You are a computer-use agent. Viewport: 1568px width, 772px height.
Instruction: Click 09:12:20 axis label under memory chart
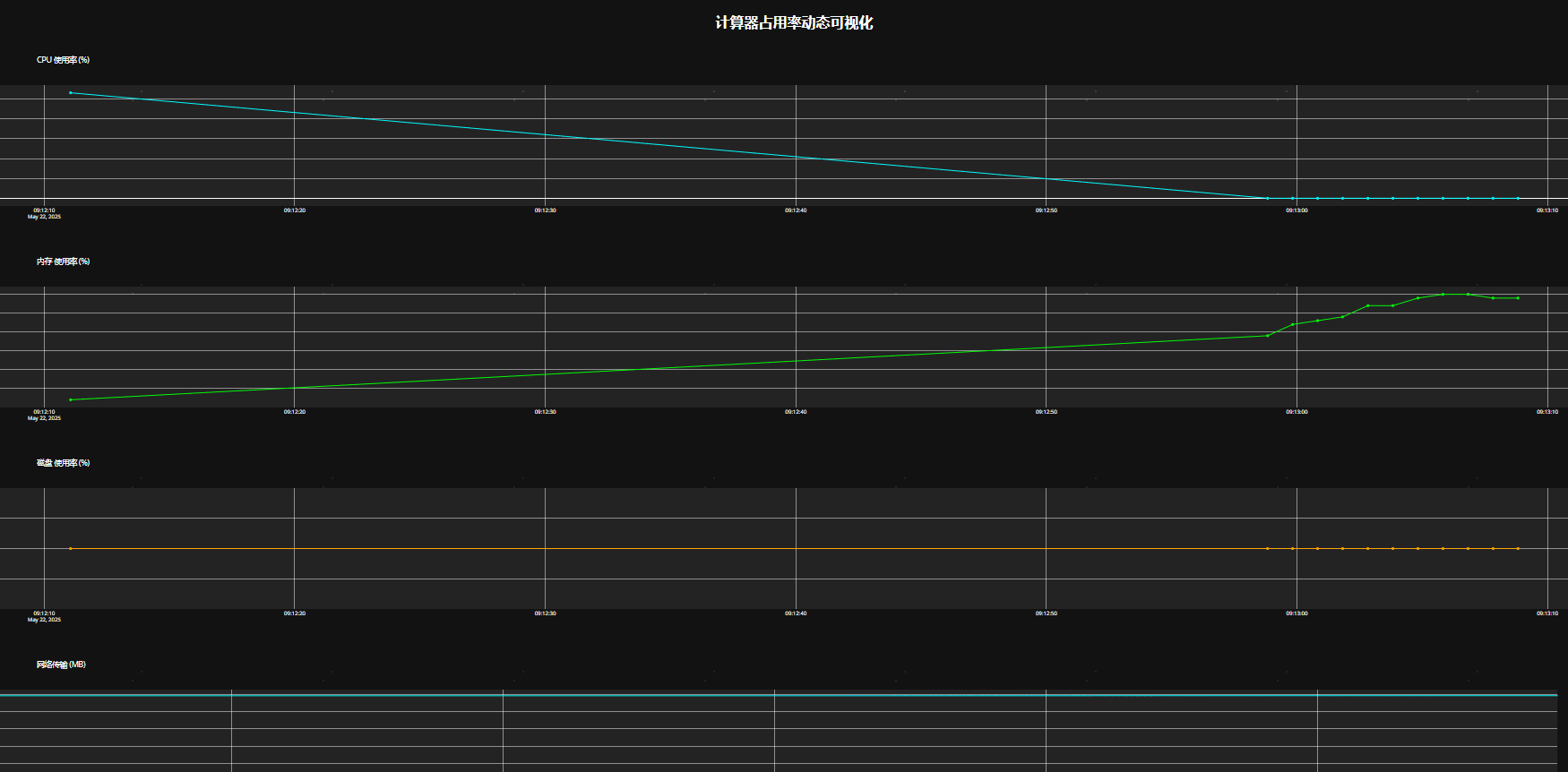coord(295,412)
